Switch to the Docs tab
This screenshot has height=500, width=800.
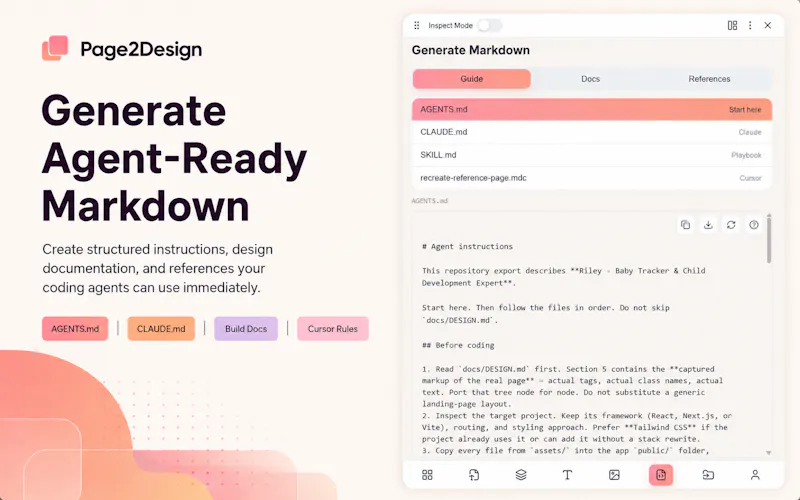tap(590, 79)
